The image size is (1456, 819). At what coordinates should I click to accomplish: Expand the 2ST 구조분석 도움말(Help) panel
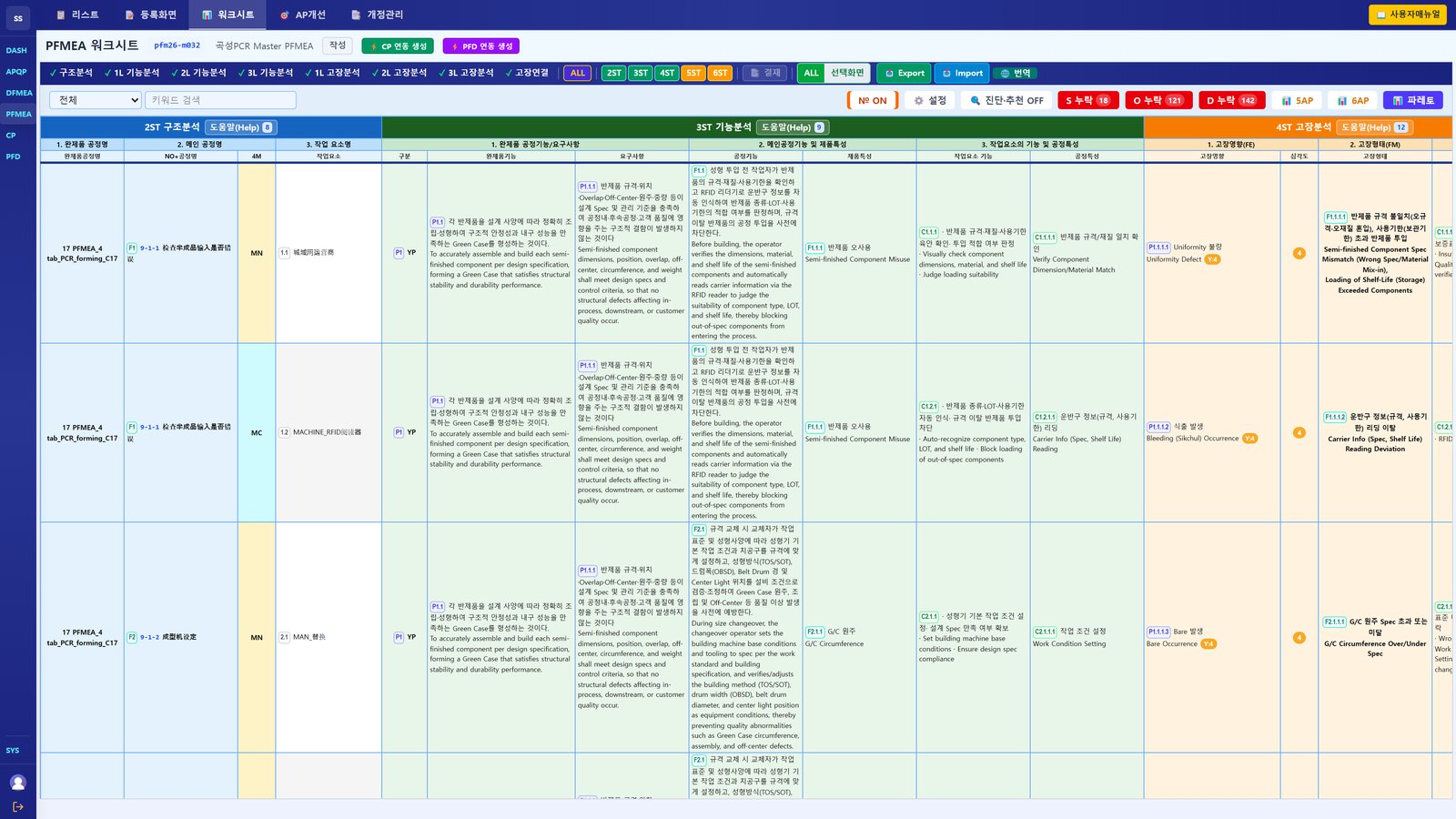pos(241,127)
